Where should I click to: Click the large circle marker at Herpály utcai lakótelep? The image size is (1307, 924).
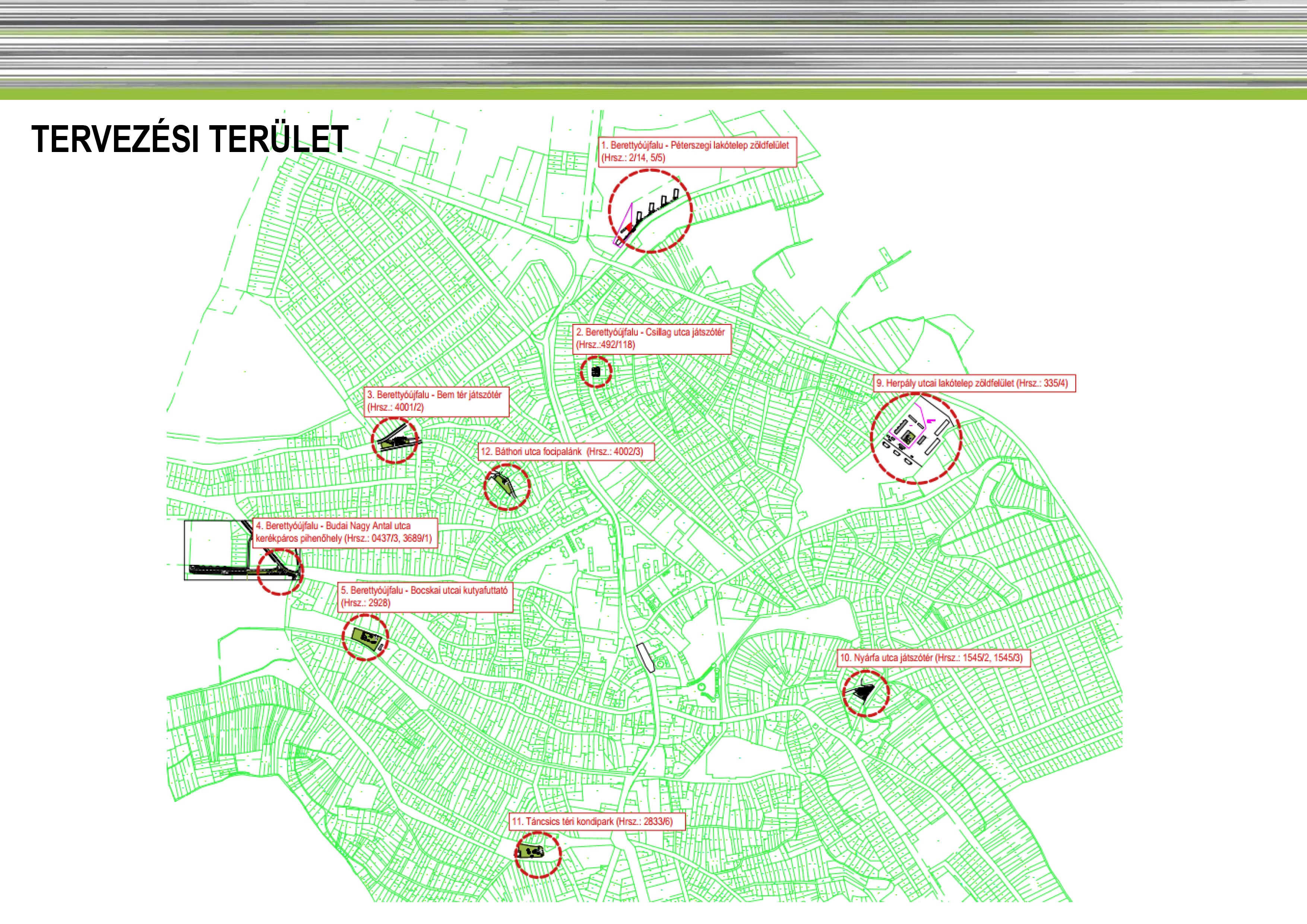tap(916, 439)
